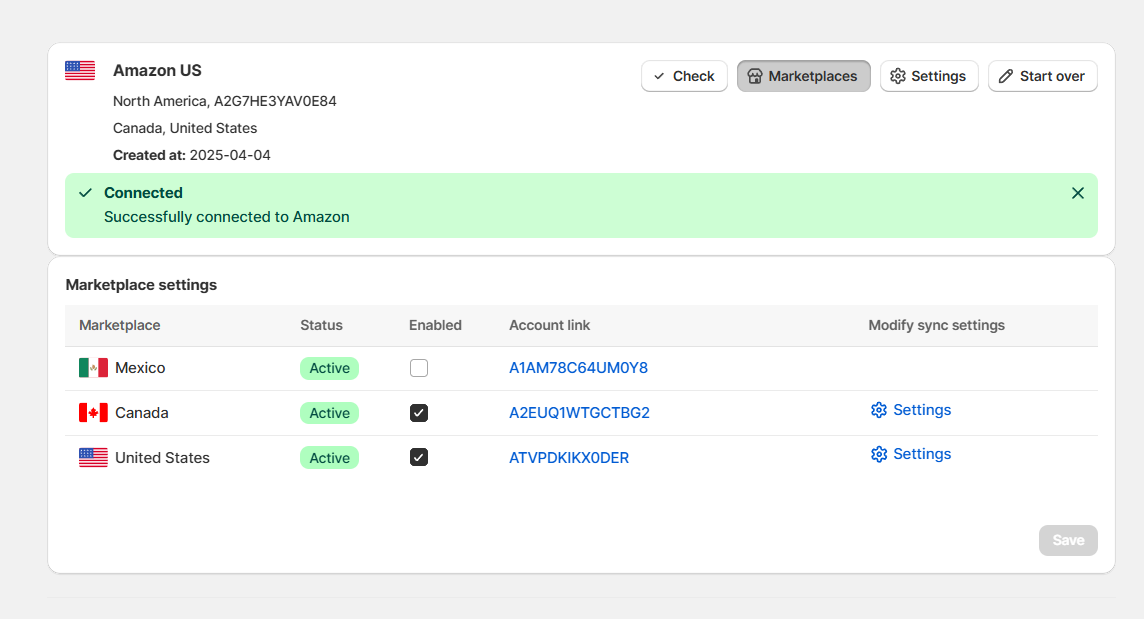Click Successfully connected to Amazon message
The image size is (1144, 619).
point(226,218)
